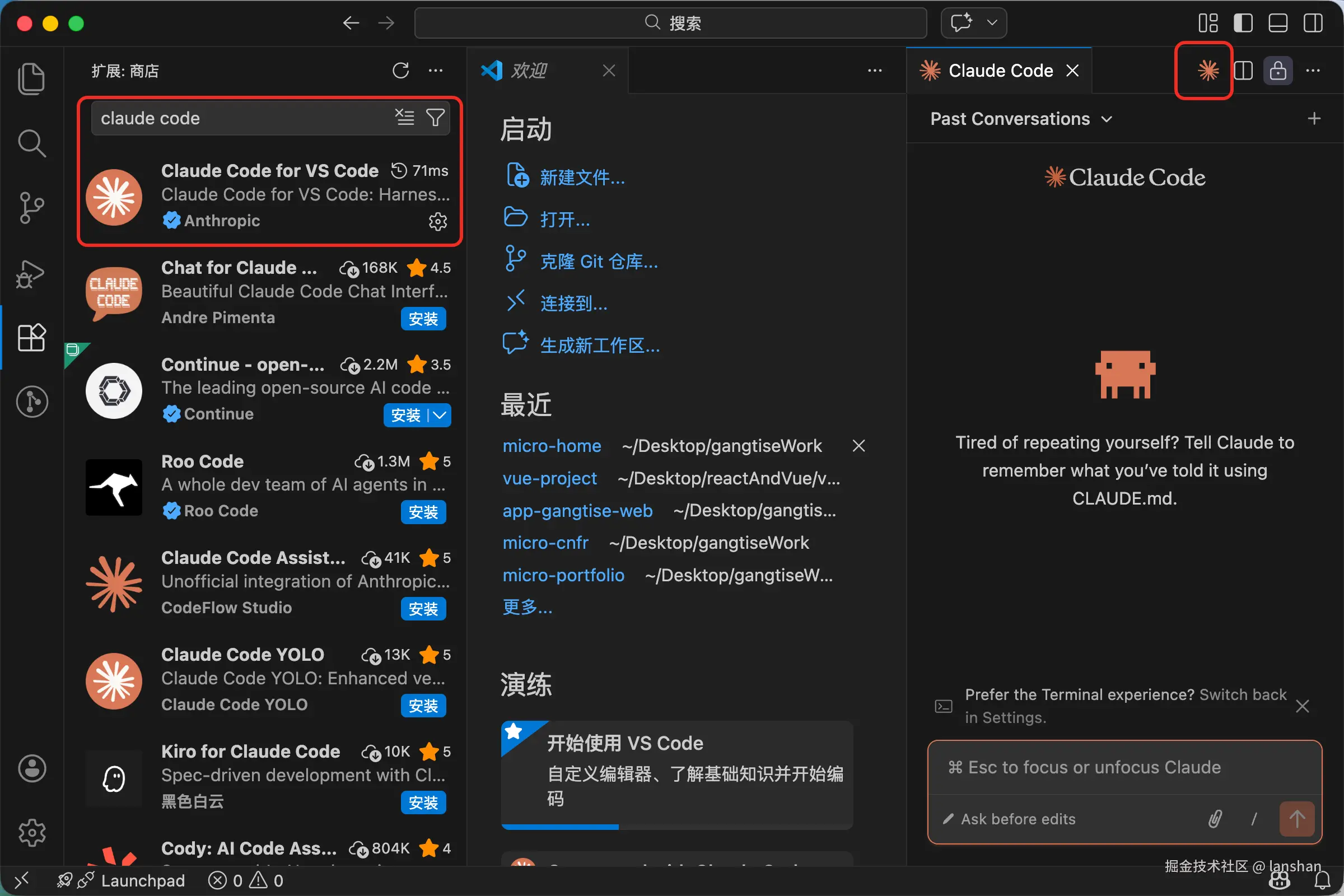1344x896 pixels.
Task: Select the Claude Code editor tab
Action: pos(1000,71)
